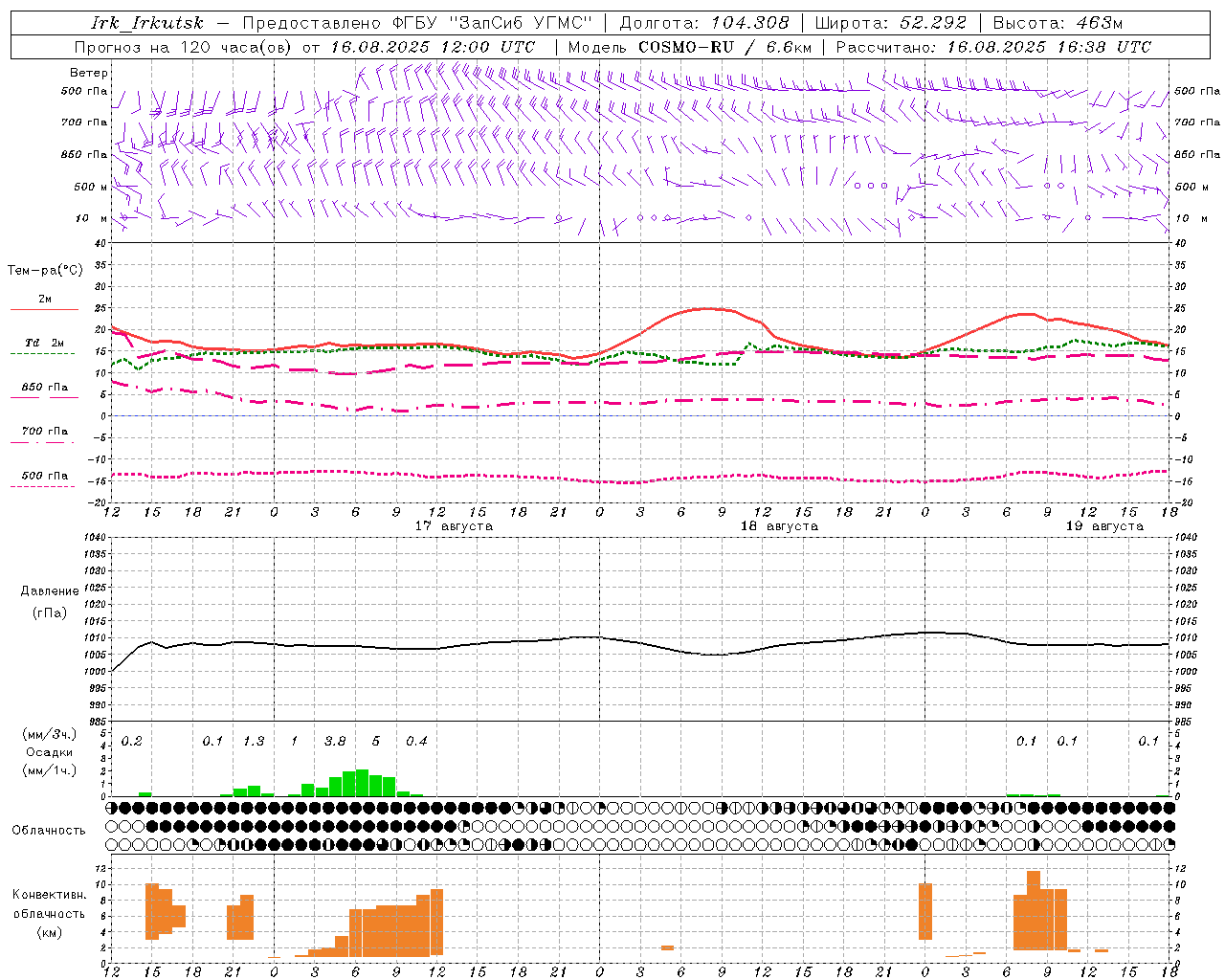This screenshot has width=1225, height=980.
Task: Click the Осадки panel label
Action: pyautogui.click(x=49, y=752)
